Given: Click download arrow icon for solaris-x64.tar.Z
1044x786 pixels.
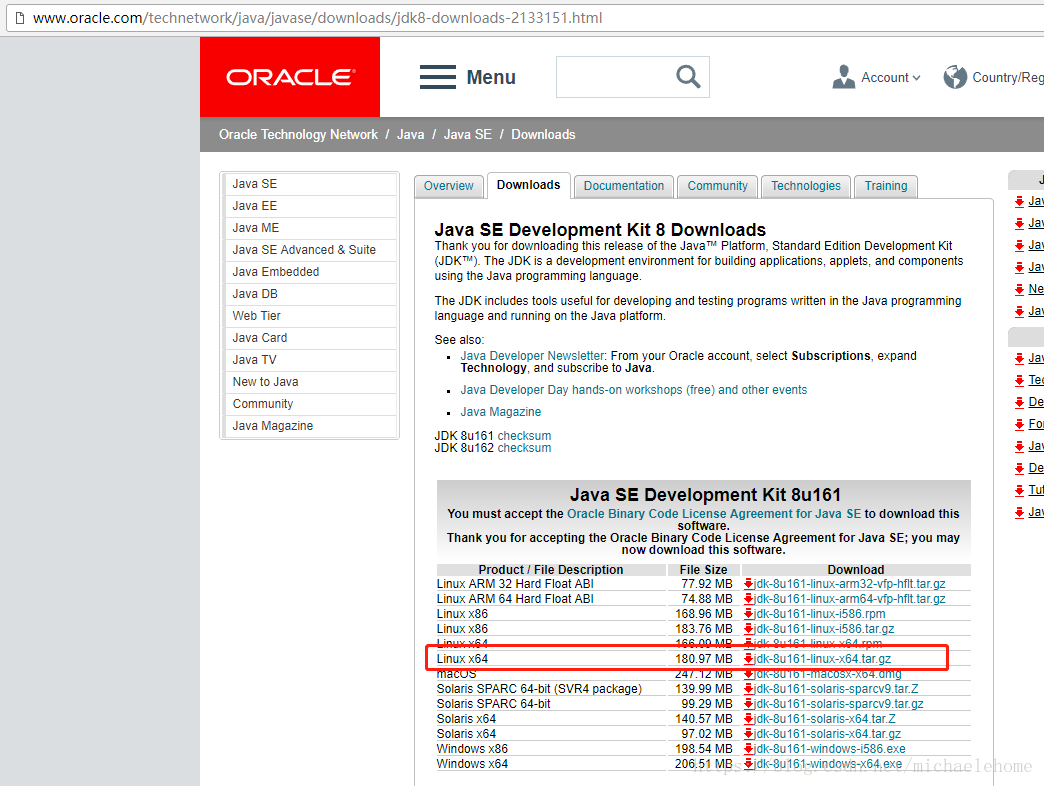Looking at the screenshot, I should tap(748, 719).
